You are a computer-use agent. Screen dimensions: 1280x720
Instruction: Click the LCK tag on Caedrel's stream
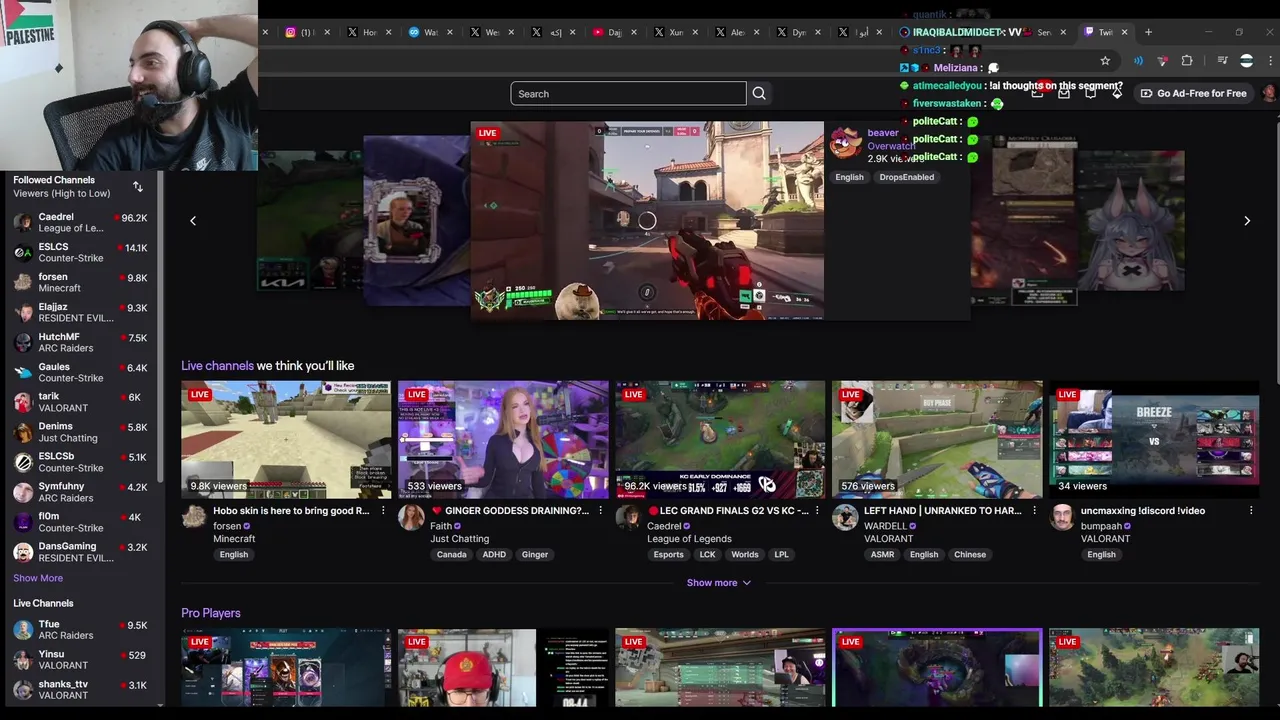[707, 554]
